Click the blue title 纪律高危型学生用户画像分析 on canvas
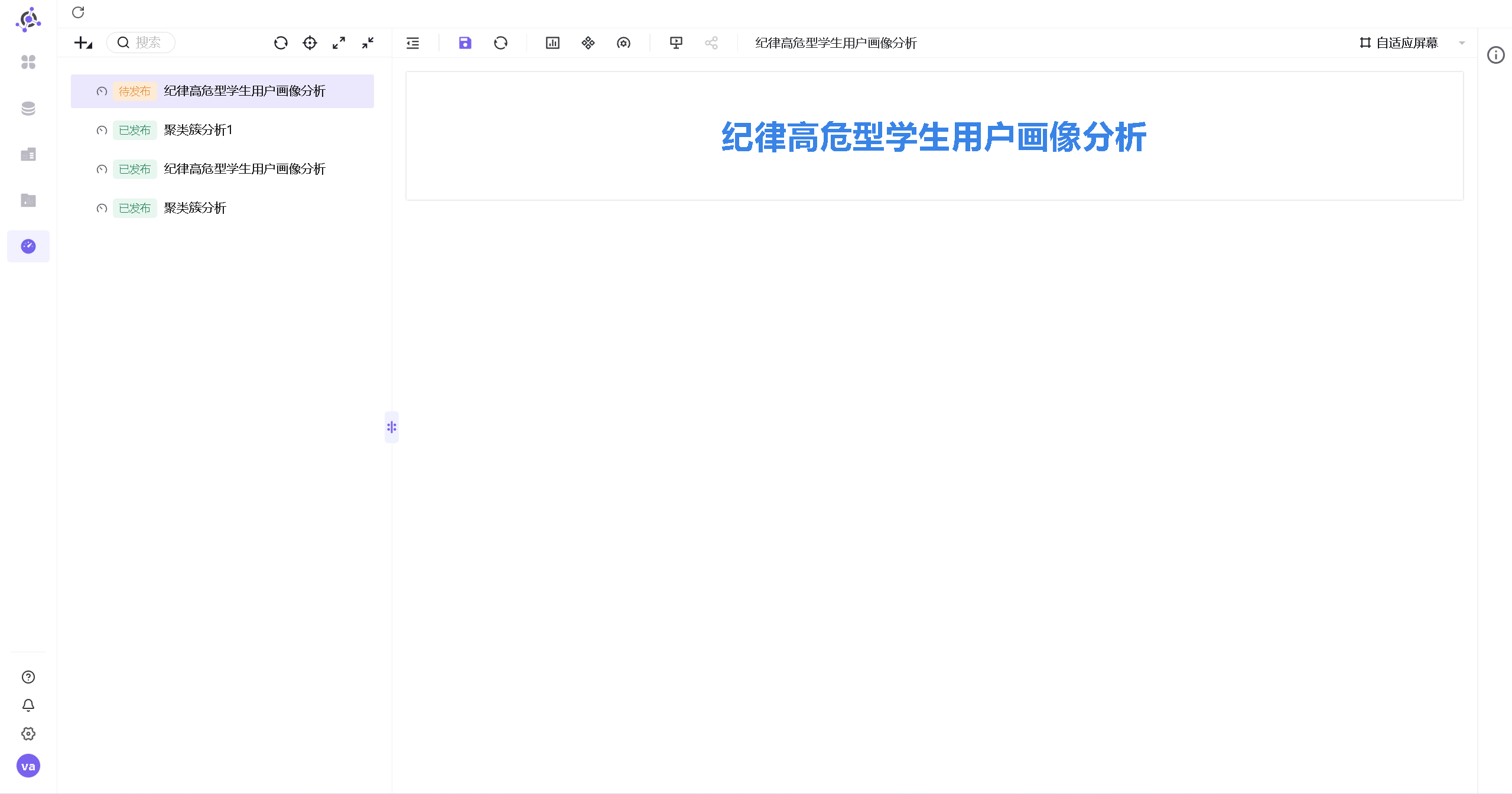Screen dimensions: 1512x794 point(934,137)
